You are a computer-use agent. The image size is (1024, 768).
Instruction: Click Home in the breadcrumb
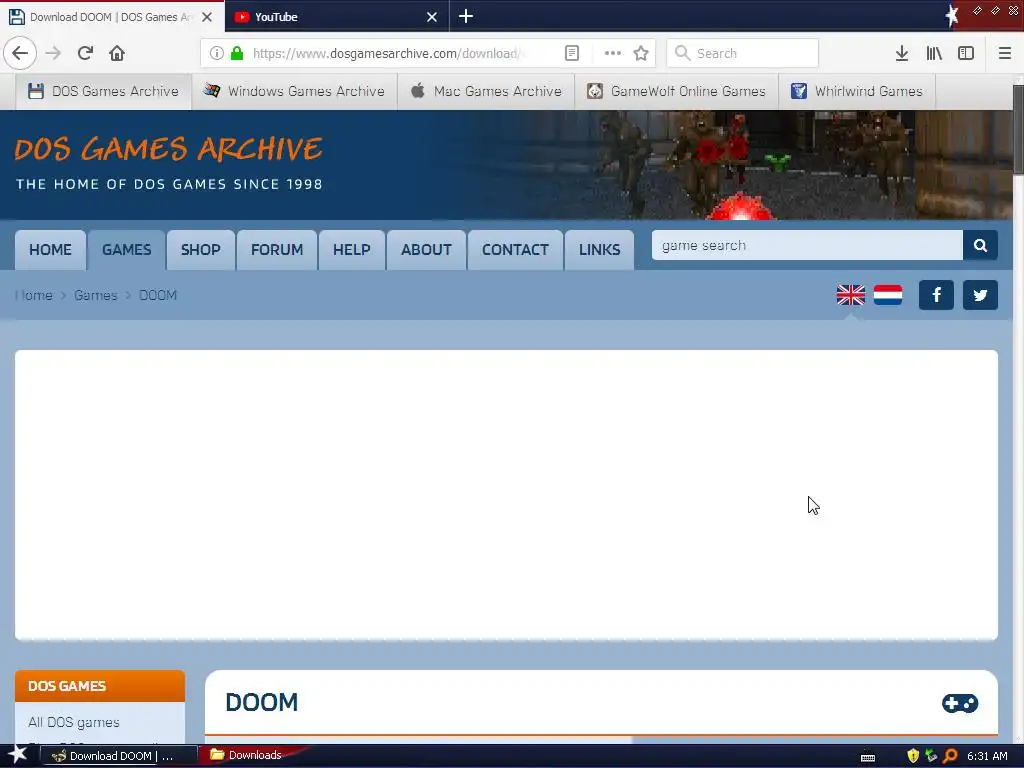(33, 295)
